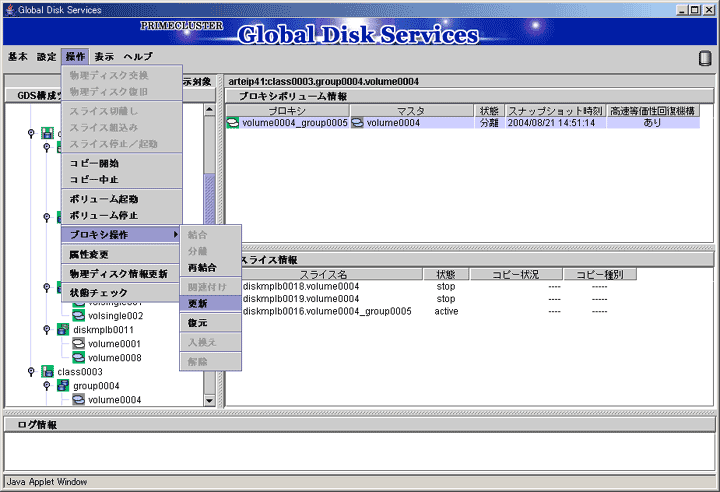Screen dimensions: 720x492
Task: Click the disabled 物理ディスク交換 entry
Action: [122, 75]
